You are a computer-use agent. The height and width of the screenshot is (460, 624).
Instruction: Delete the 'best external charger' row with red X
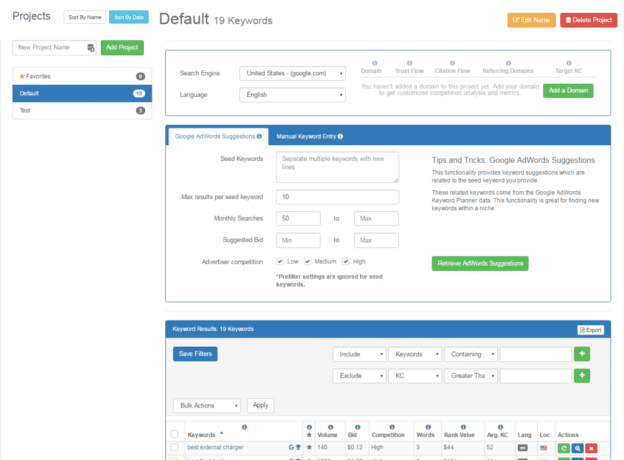click(x=591, y=448)
